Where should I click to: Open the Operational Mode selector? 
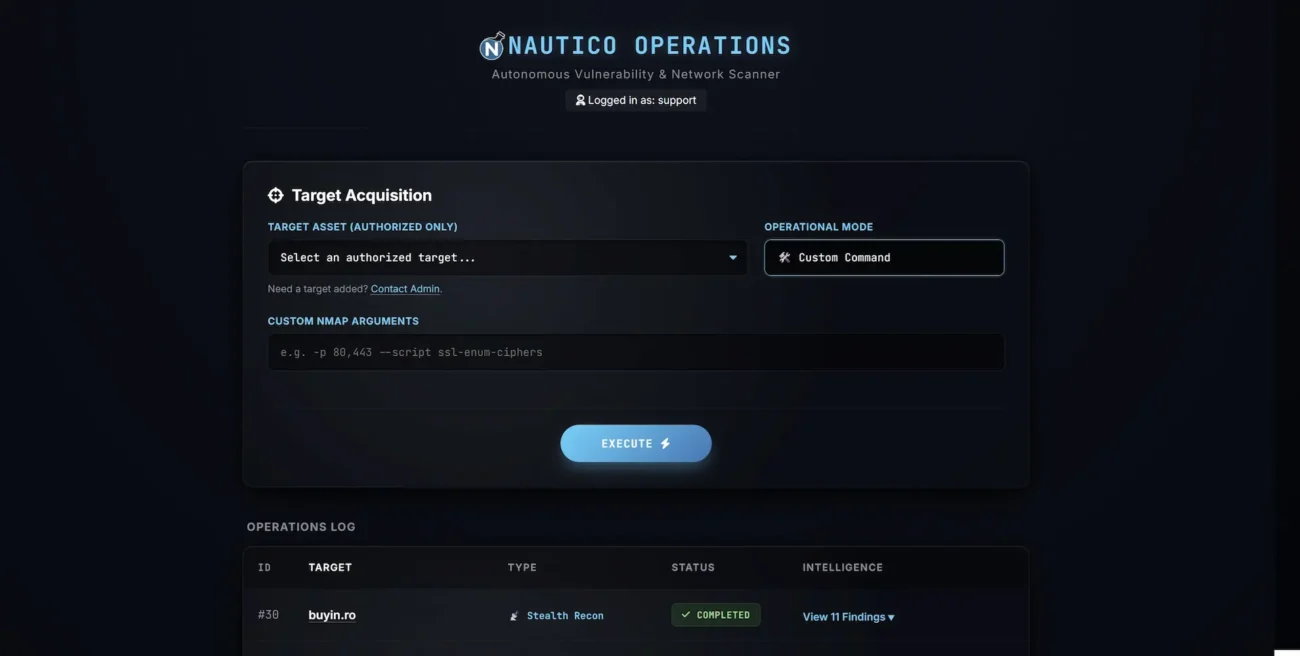coord(883,257)
